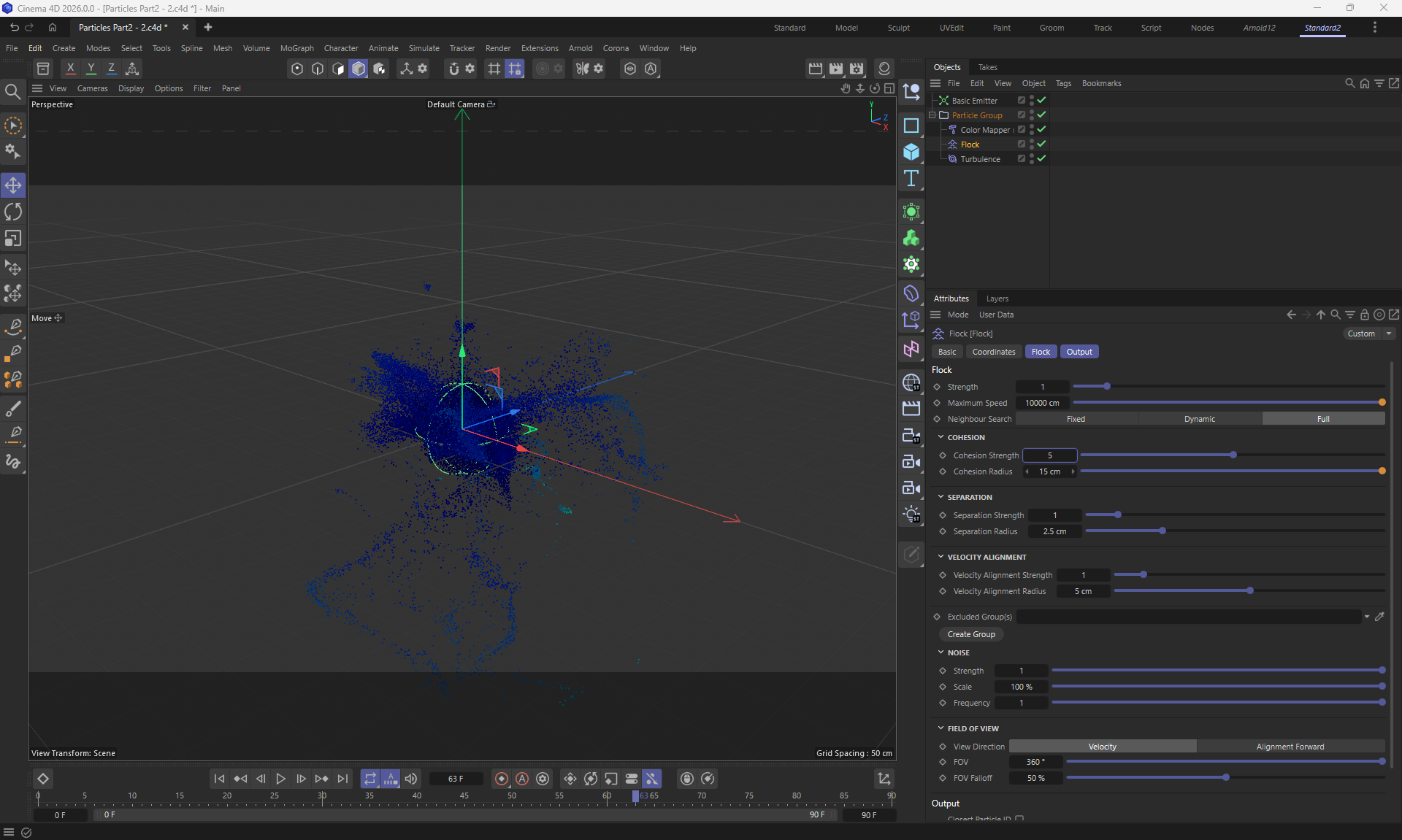
Task: Go to start of animation
Action: point(219,779)
